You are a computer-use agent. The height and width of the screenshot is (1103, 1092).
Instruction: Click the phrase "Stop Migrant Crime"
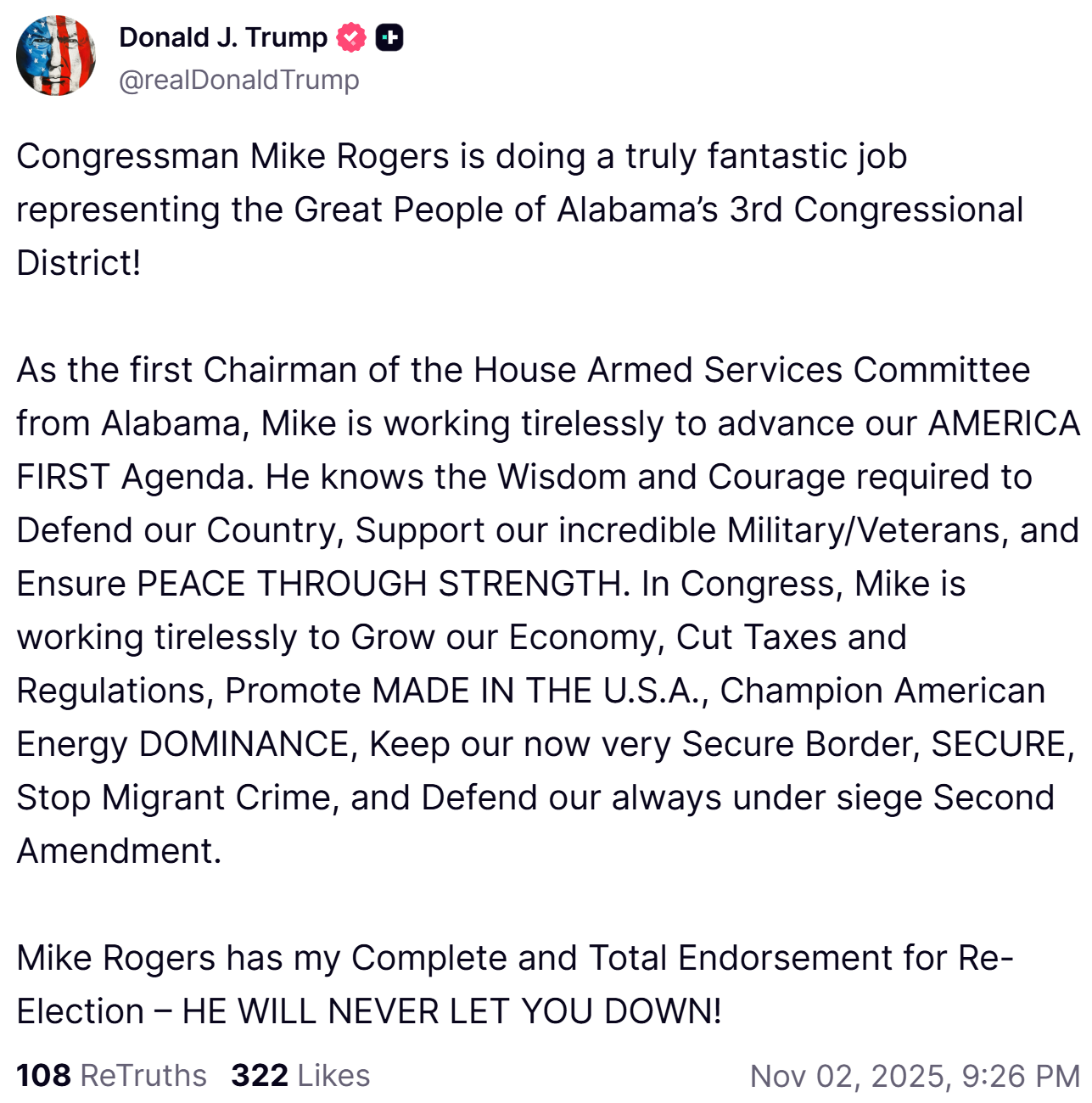click(x=173, y=798)
